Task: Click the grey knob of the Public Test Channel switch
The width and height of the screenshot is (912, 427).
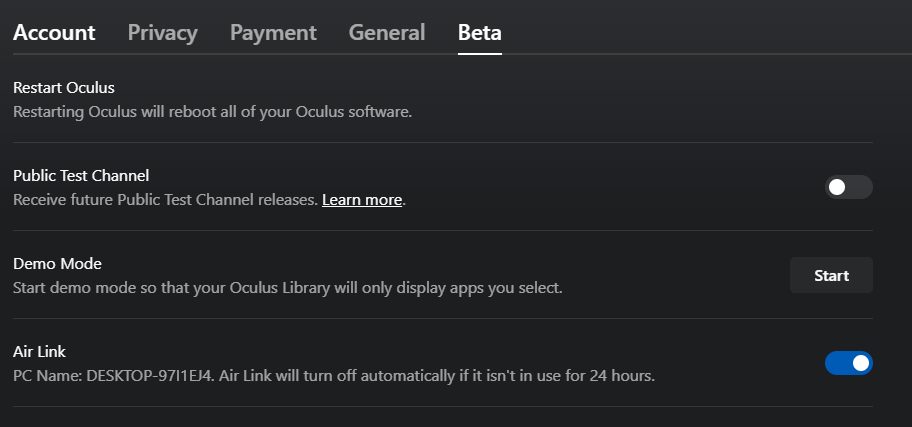Action: [x=837, y=187]
